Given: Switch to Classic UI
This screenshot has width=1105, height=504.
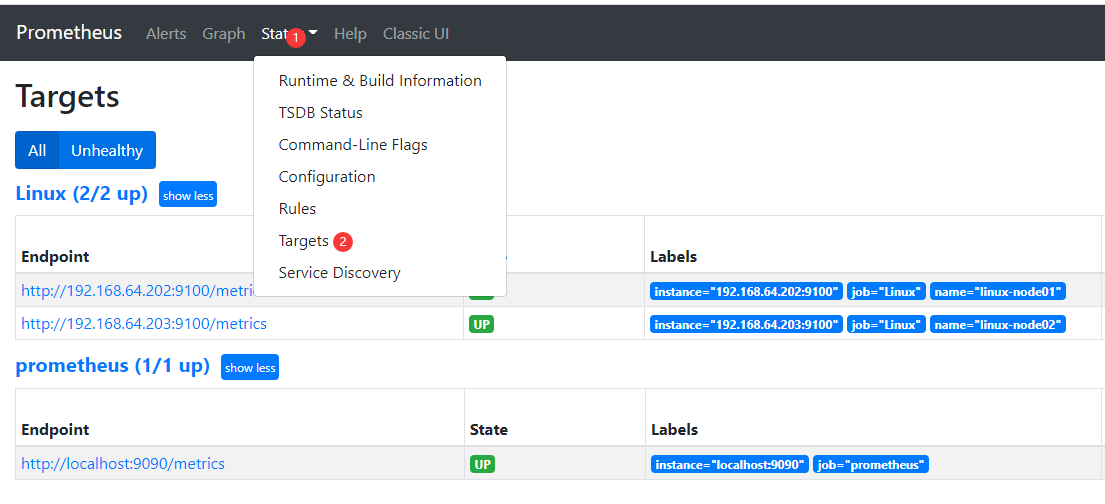Looking at the screenshot, I should point(415,33).
